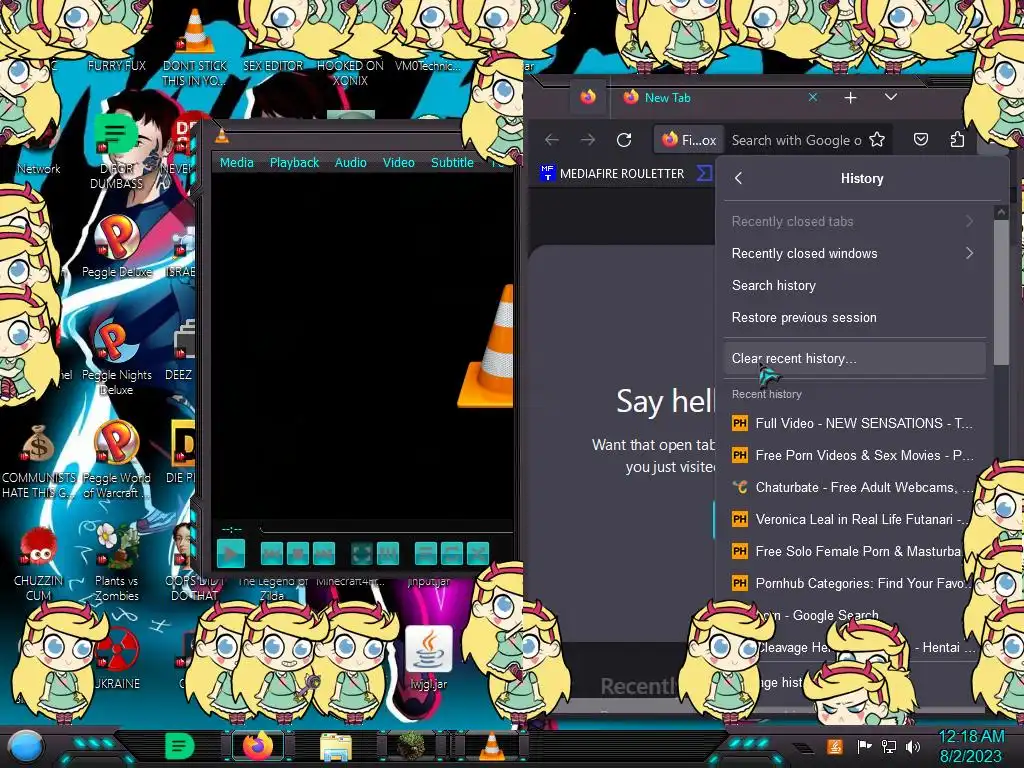Switch to Firefox on the taskbar
The width and height of the screenshot is (1024, 768).
(x=258, y=746)
